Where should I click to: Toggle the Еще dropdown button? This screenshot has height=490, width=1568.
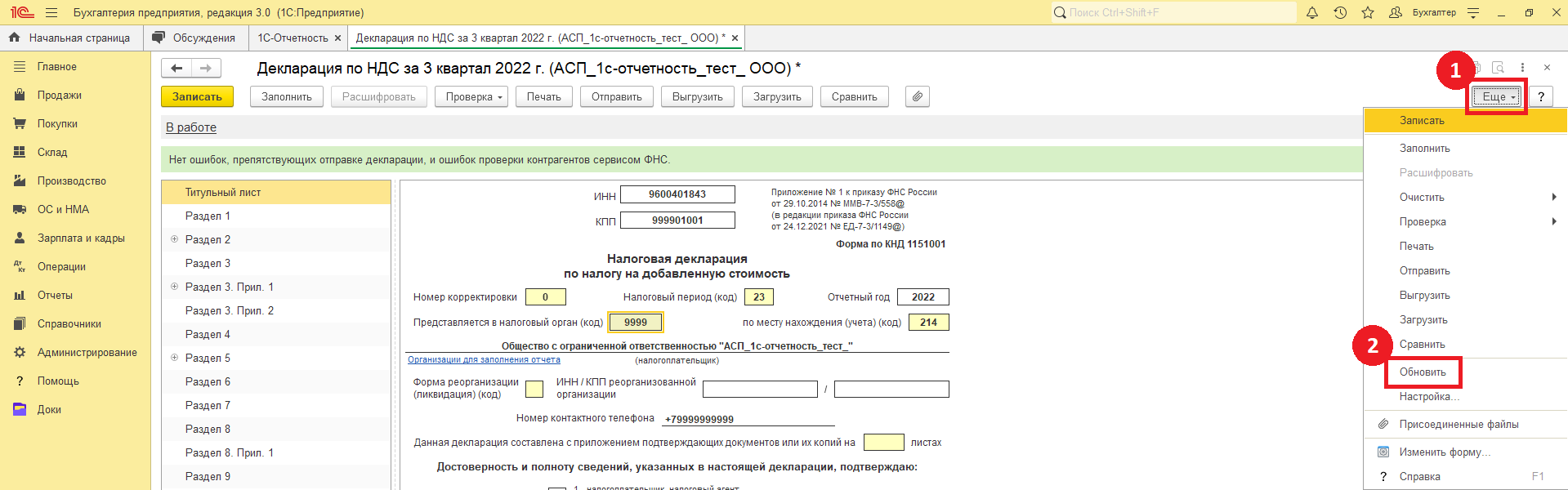point(1498,96)
